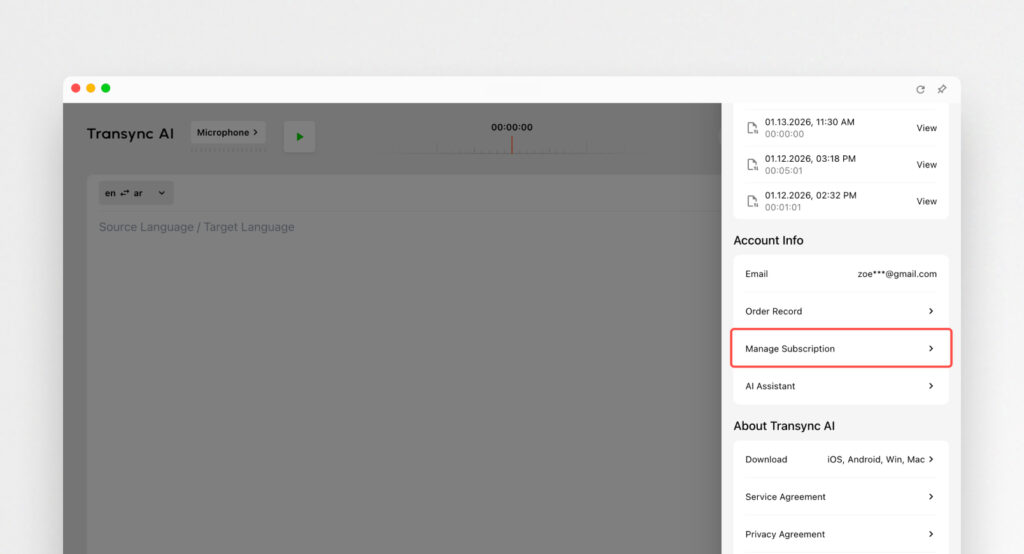The height and width of the screenshot is (554, 1024).
Task: Click the pin window icon
Action: (x=941, y=89)
